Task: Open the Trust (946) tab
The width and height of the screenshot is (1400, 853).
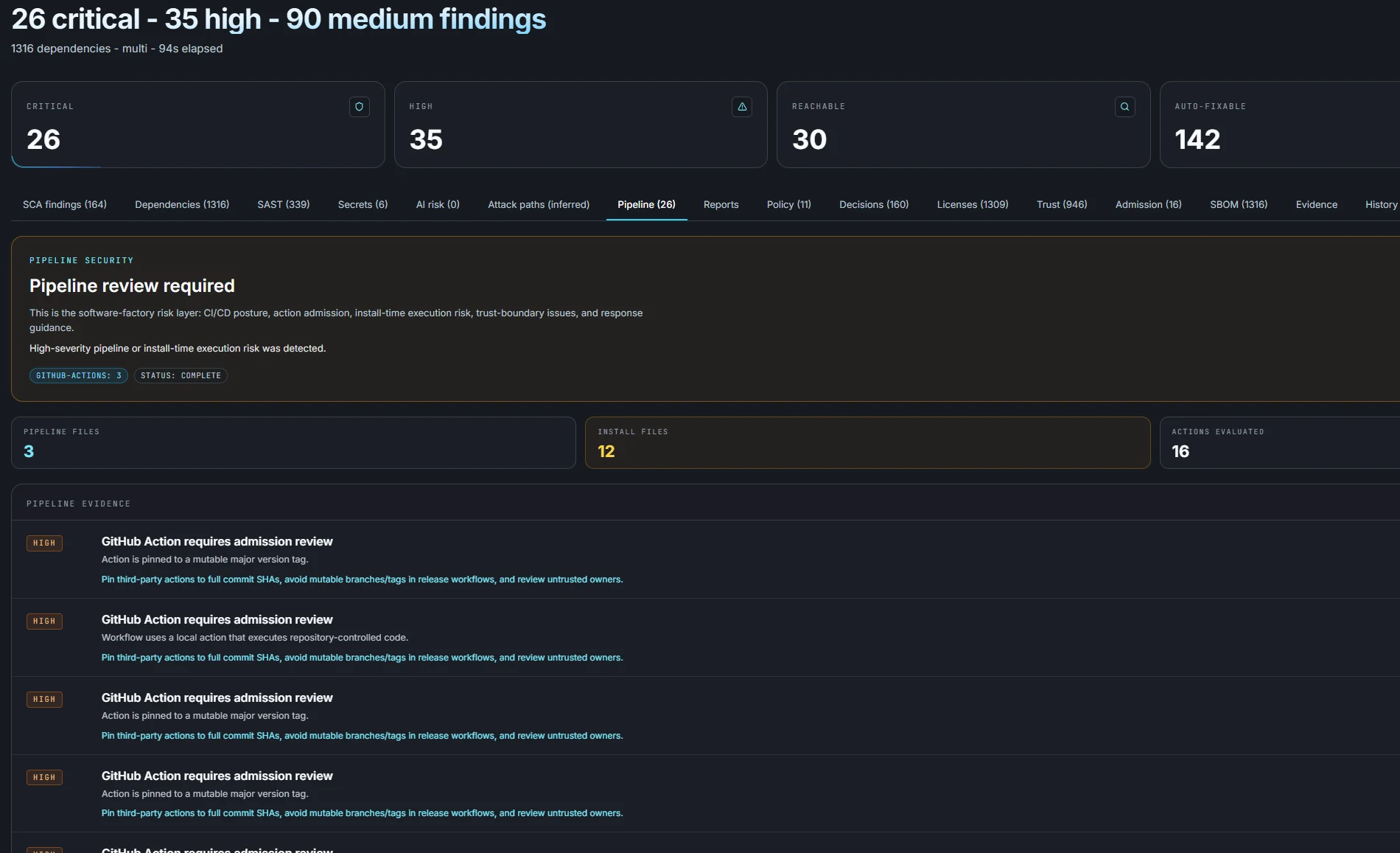Action: point(1062,204)
